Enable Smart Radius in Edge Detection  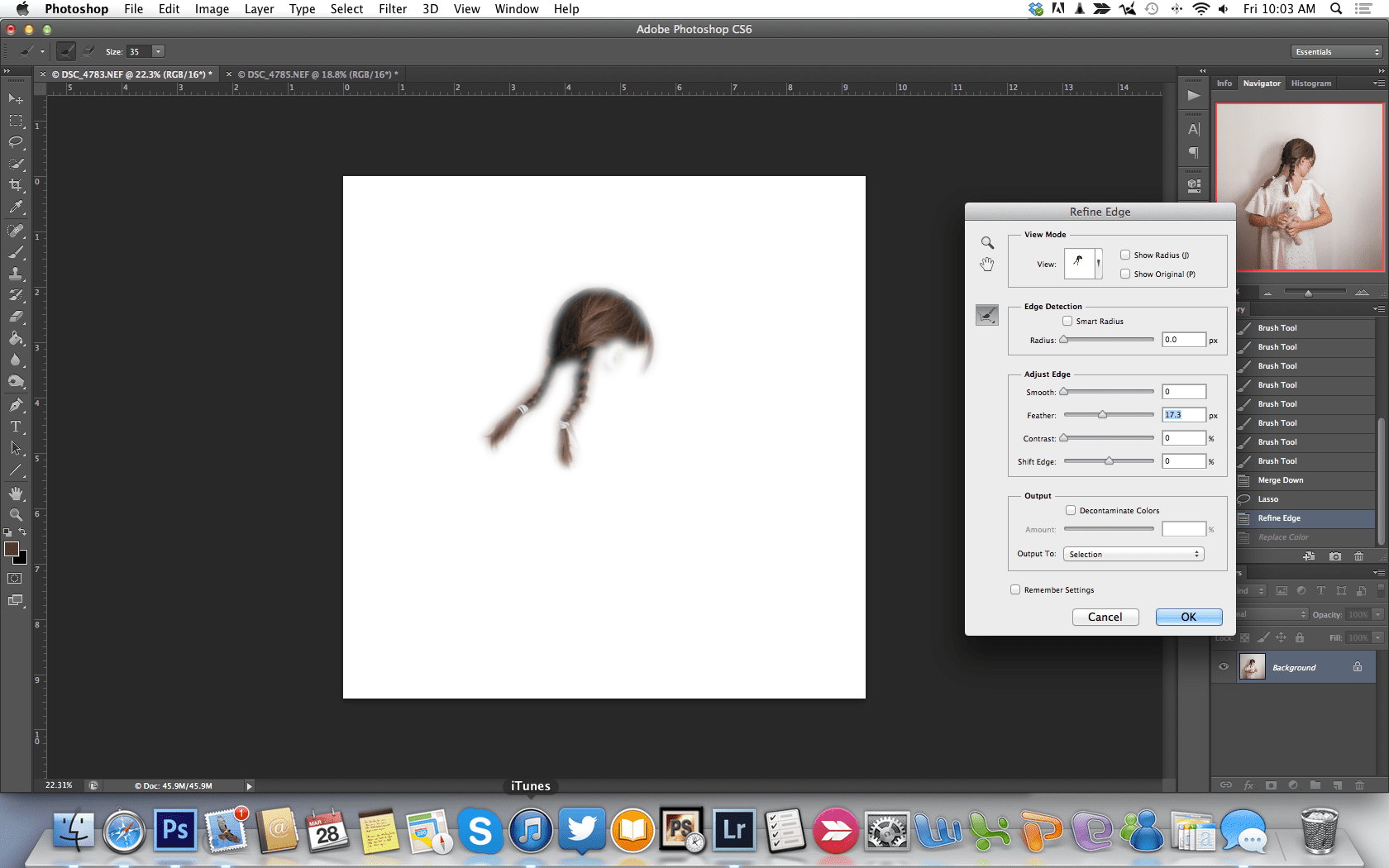tap(1067, 321)
